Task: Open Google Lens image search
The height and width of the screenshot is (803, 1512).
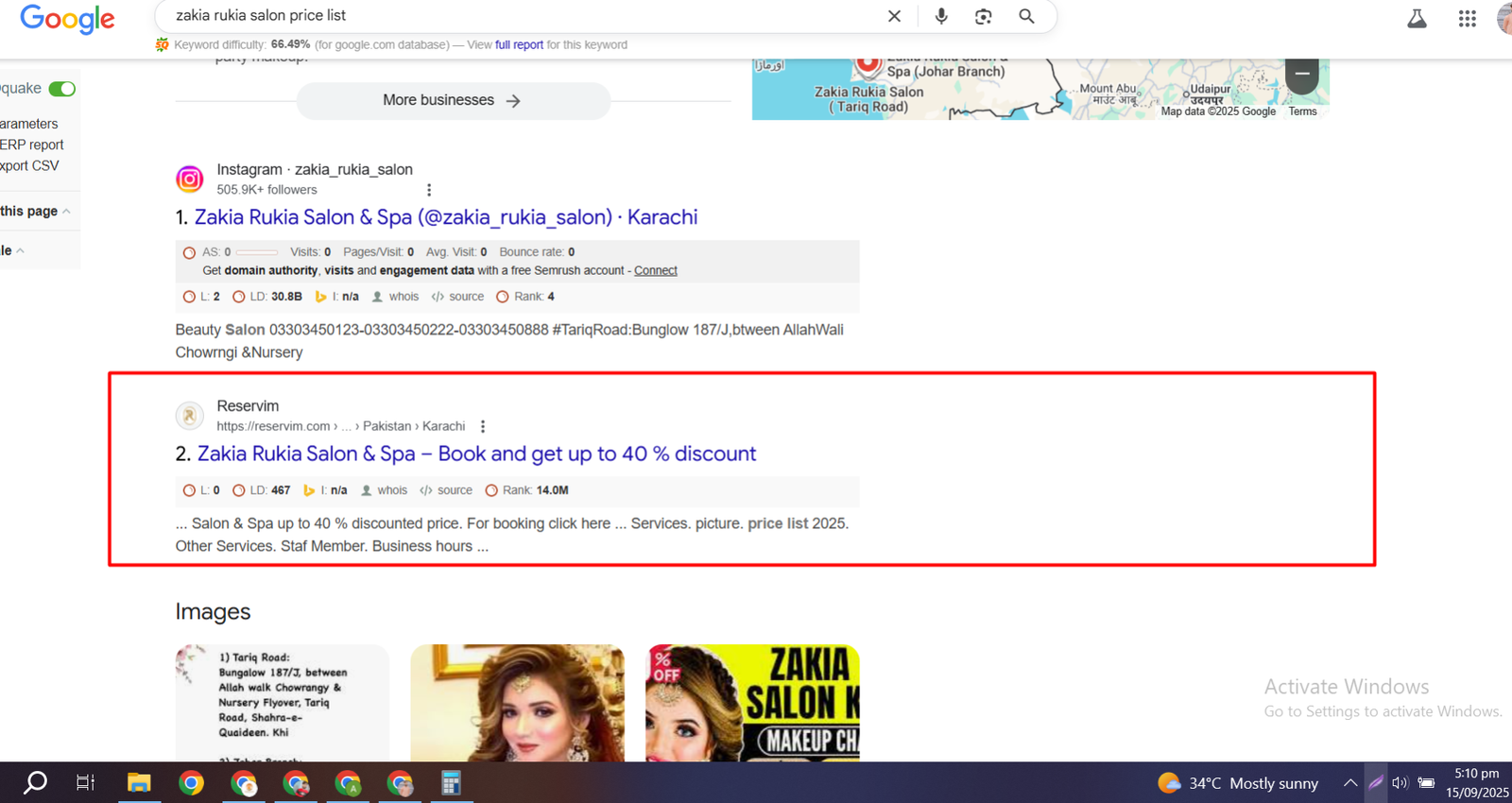Action: (x=983, y=16)
